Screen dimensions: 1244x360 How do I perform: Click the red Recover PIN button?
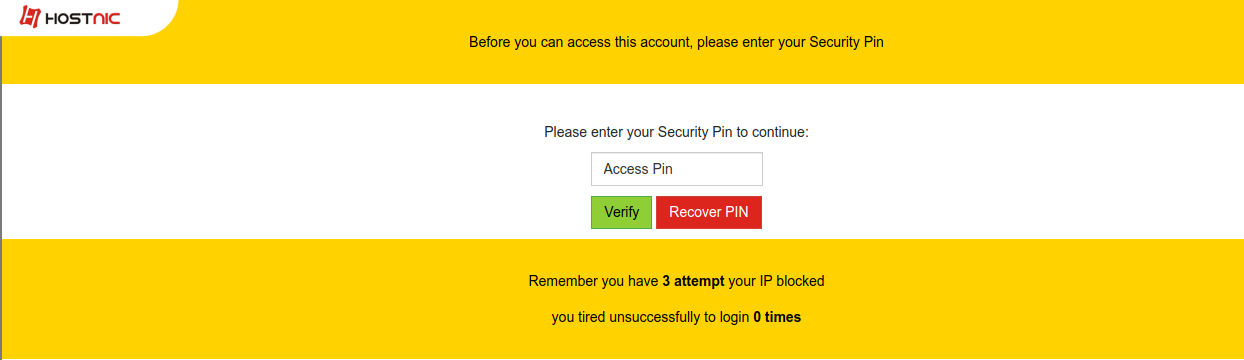[709, 212]
